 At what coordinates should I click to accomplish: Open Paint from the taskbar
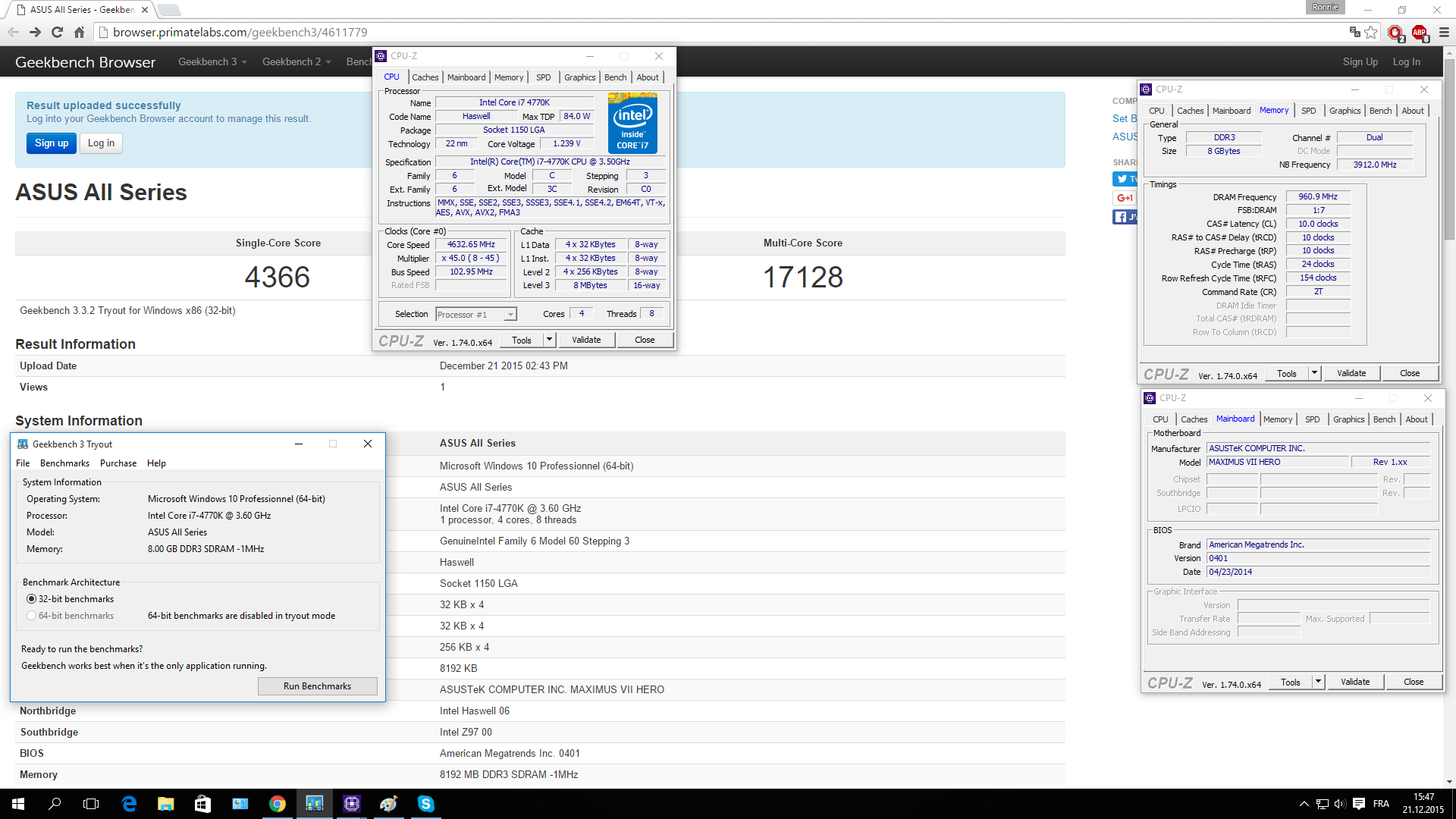389,804
